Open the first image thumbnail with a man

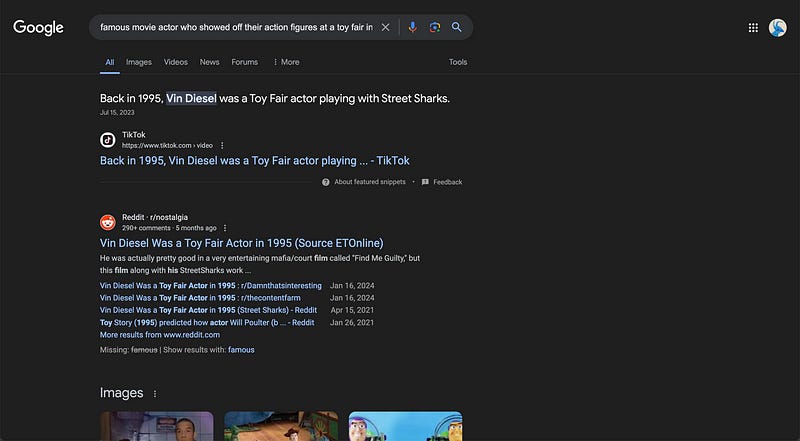coord(157,426)
